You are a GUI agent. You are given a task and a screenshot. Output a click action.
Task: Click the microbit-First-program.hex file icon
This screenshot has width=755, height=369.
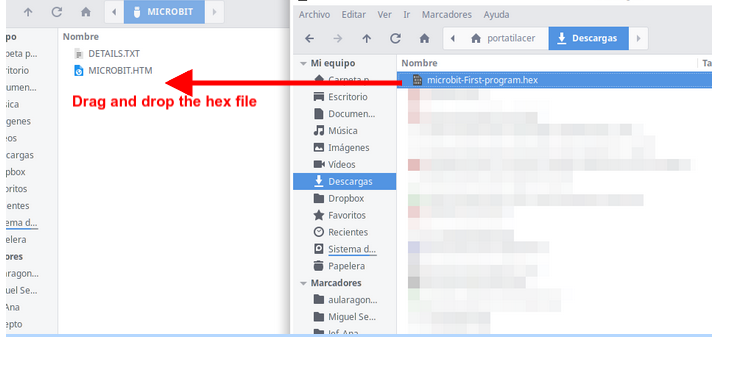point(417,80)
